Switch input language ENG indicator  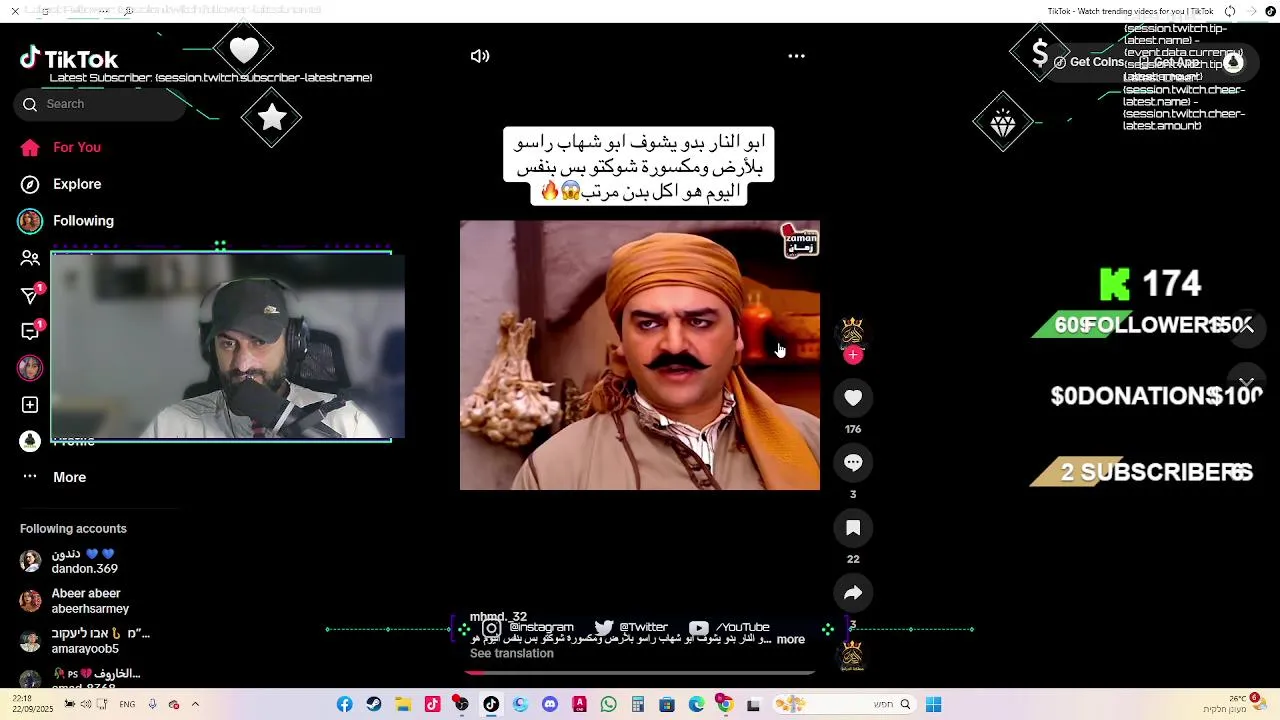click(x=127, y=705)
